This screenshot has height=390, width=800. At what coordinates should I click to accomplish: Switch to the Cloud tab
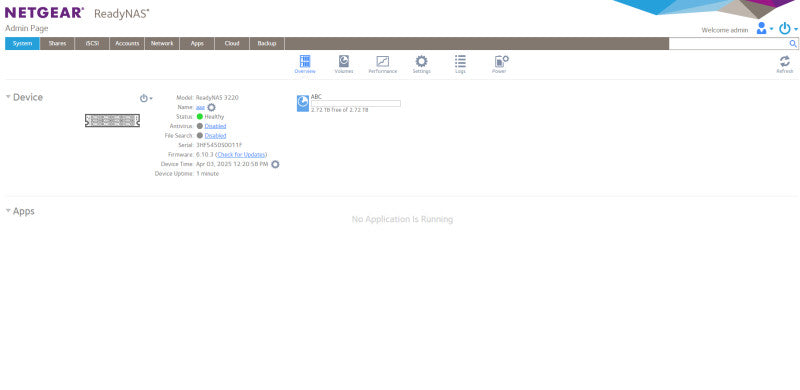coord(232,43)
